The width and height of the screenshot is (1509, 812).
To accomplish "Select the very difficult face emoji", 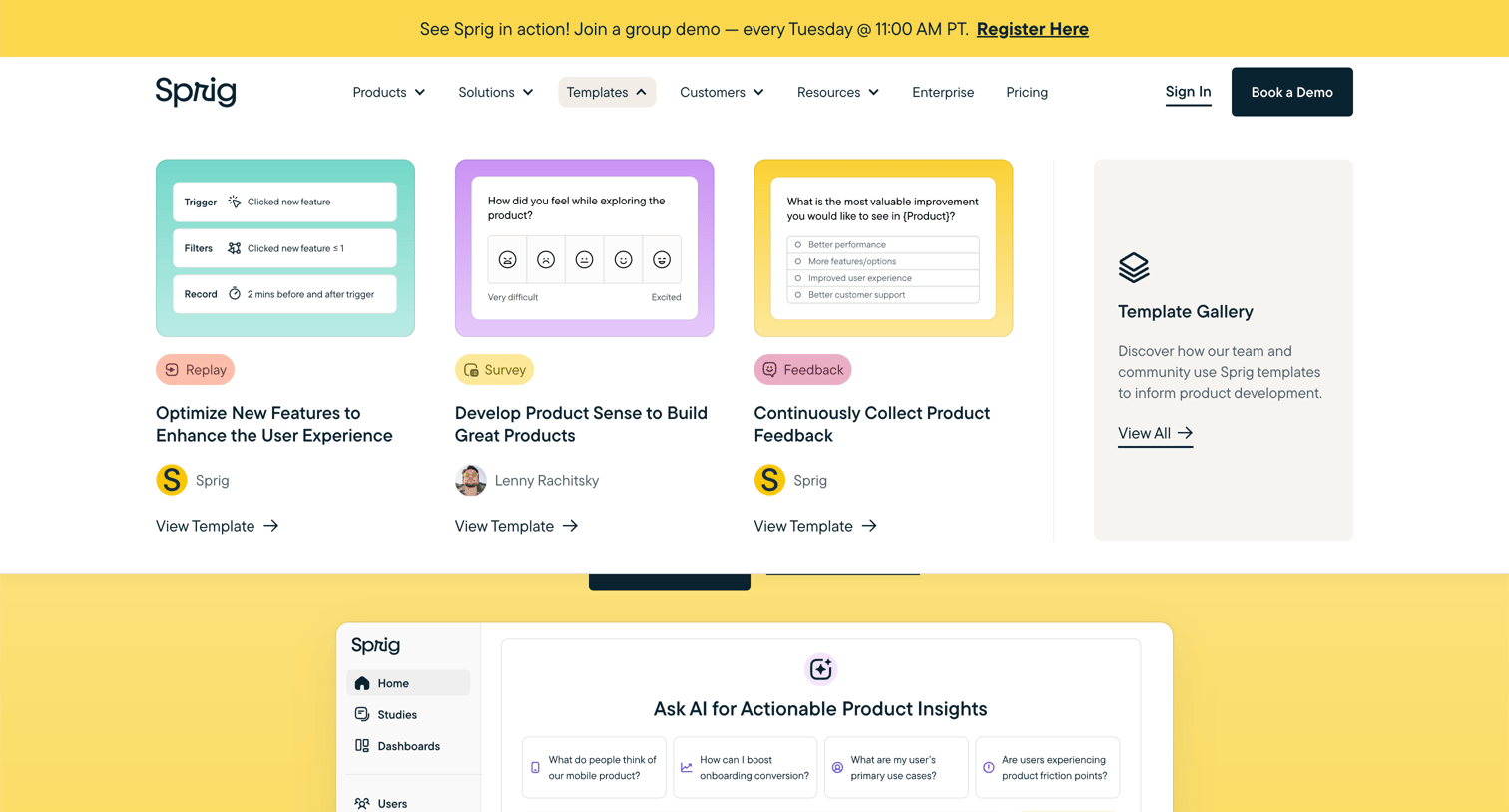I will click(x=507, y=260).
